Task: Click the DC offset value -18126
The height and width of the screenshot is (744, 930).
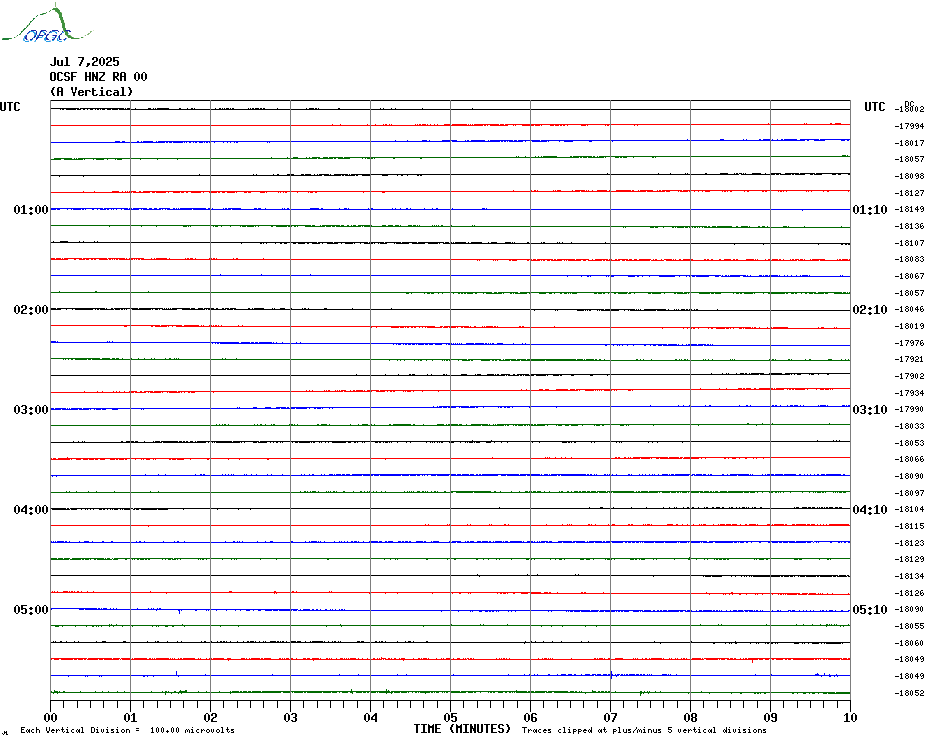Action: pyautogui.click(x=909, y=593)
